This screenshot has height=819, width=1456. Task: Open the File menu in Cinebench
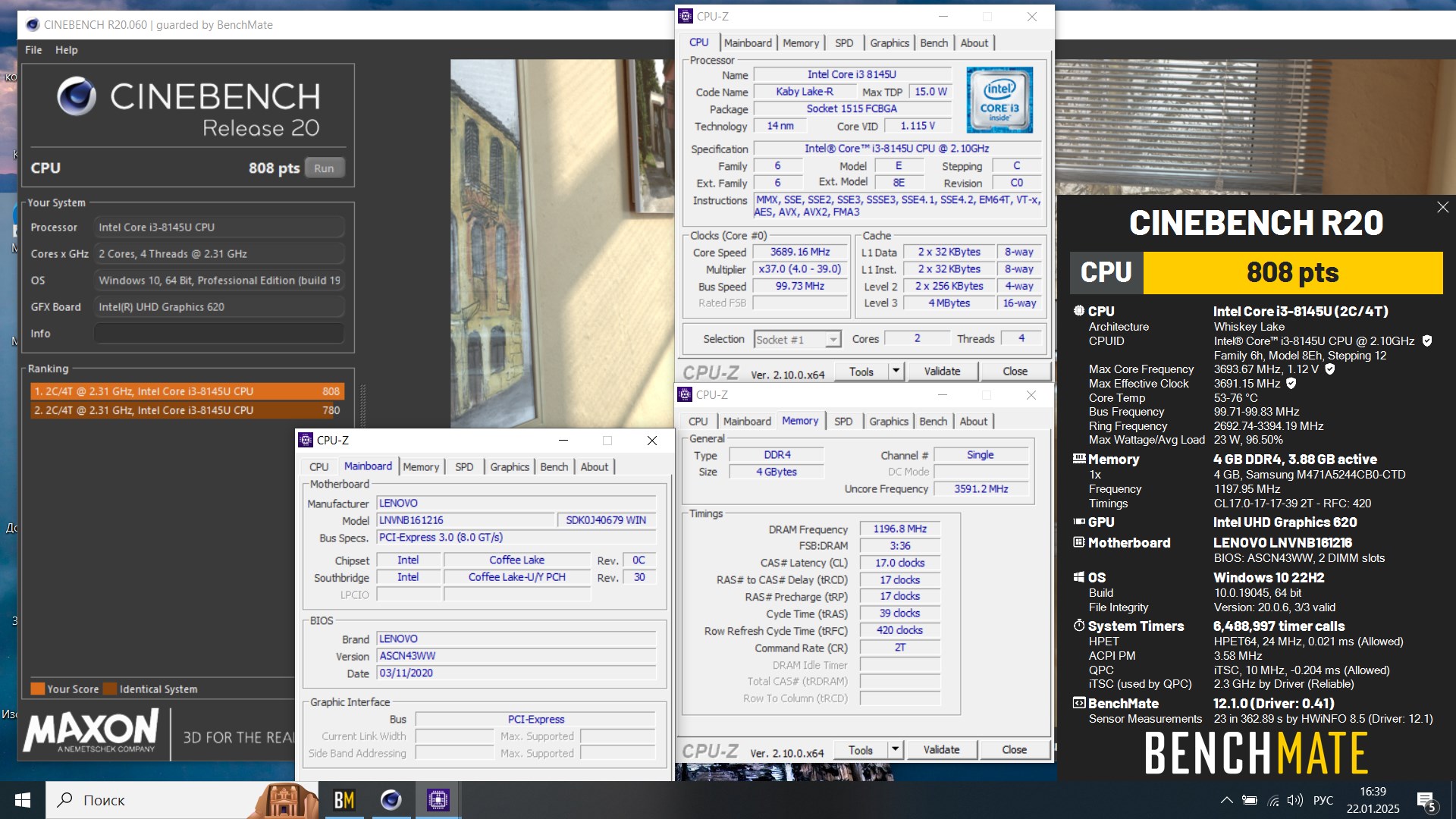[x=33, y=50]
